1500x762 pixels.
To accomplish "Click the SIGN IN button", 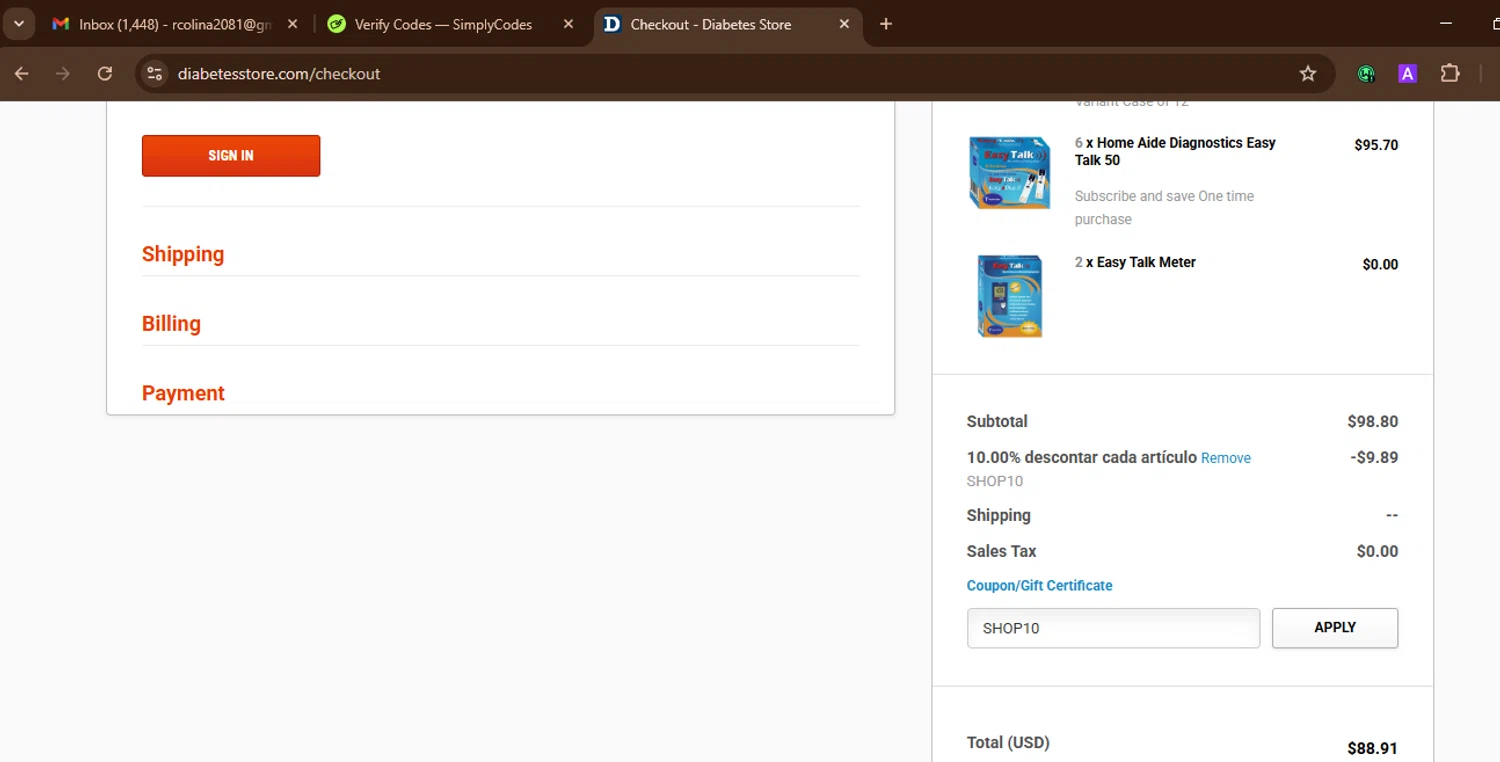I will [x=231, y=156].
